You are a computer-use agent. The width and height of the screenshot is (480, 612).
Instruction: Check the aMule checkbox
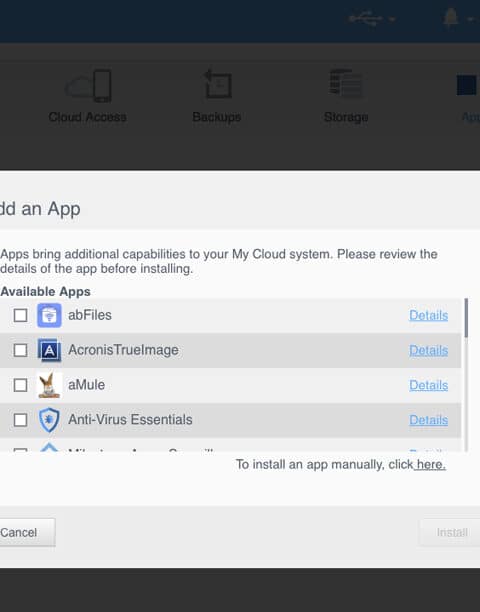click(x=20, y=385)
